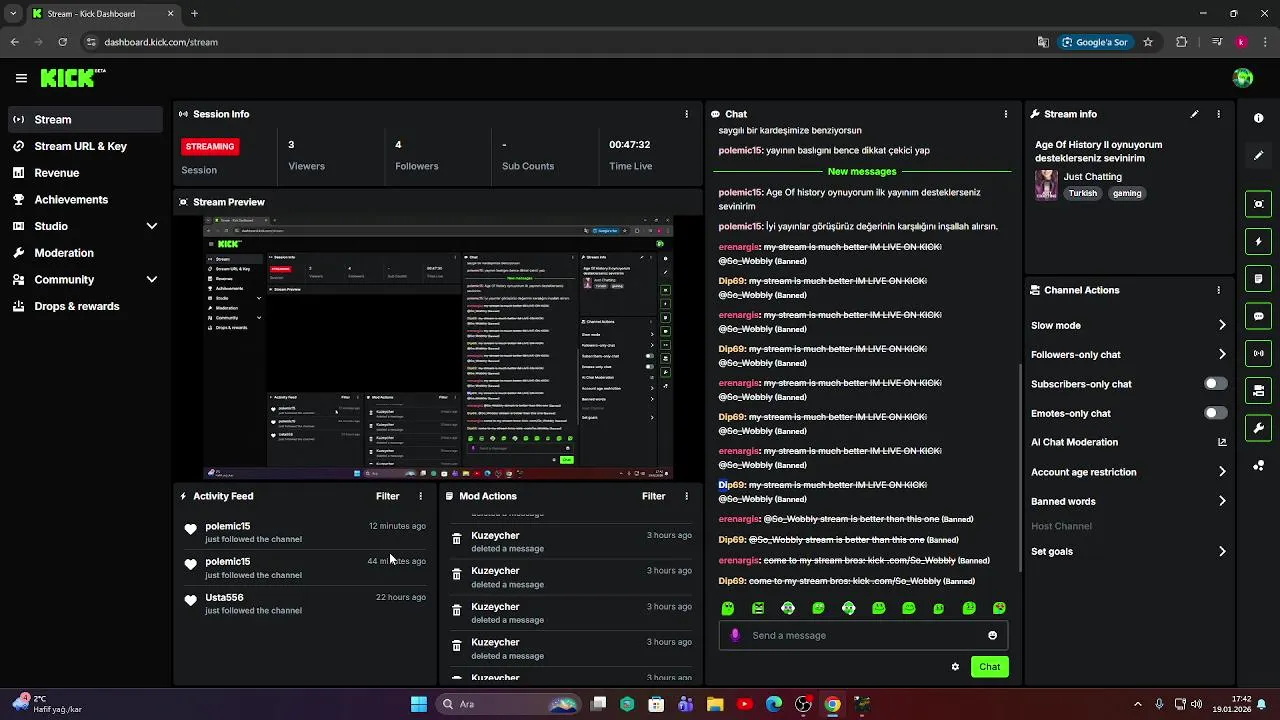Click the gaming tag chip
This screenshot has width=1280, height=720.
1127,193
